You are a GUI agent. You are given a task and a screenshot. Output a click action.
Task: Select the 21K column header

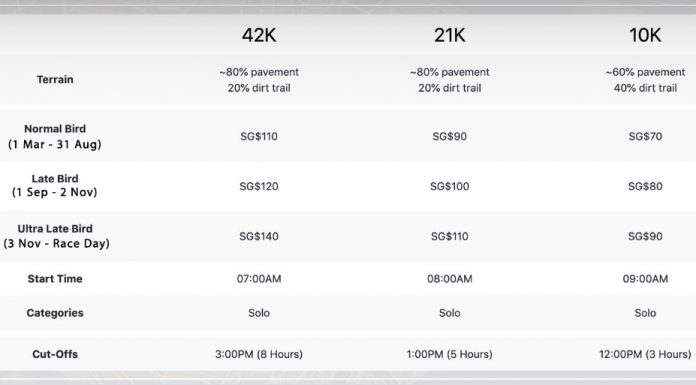(x=450, y=35)
